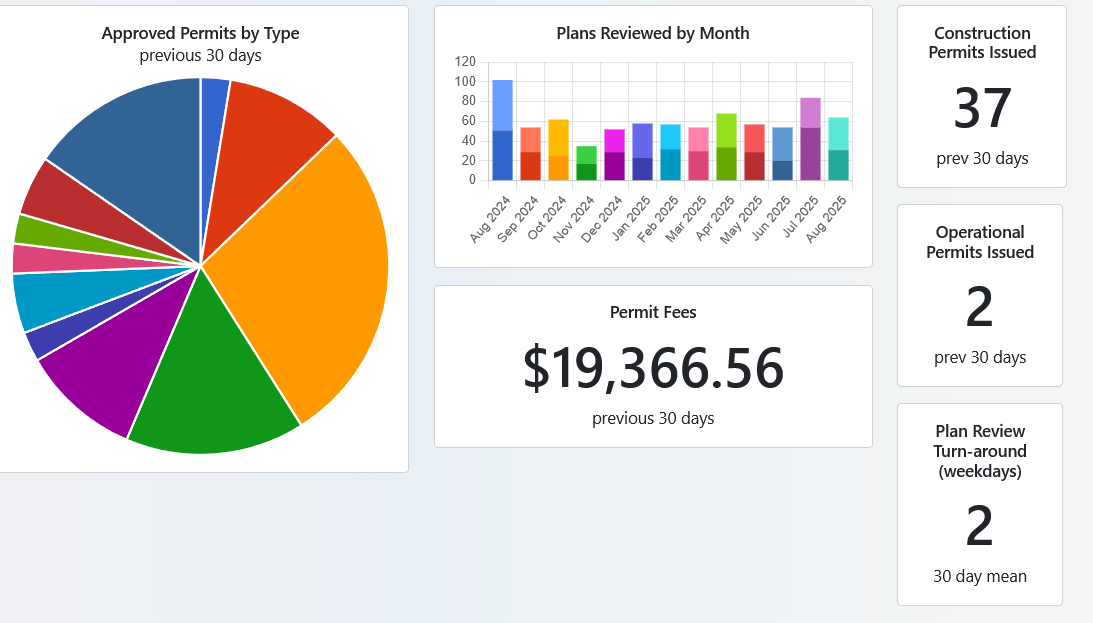Click the Approved Permits by Type heading
This screenshot has height=623, width=1093.
200,33
